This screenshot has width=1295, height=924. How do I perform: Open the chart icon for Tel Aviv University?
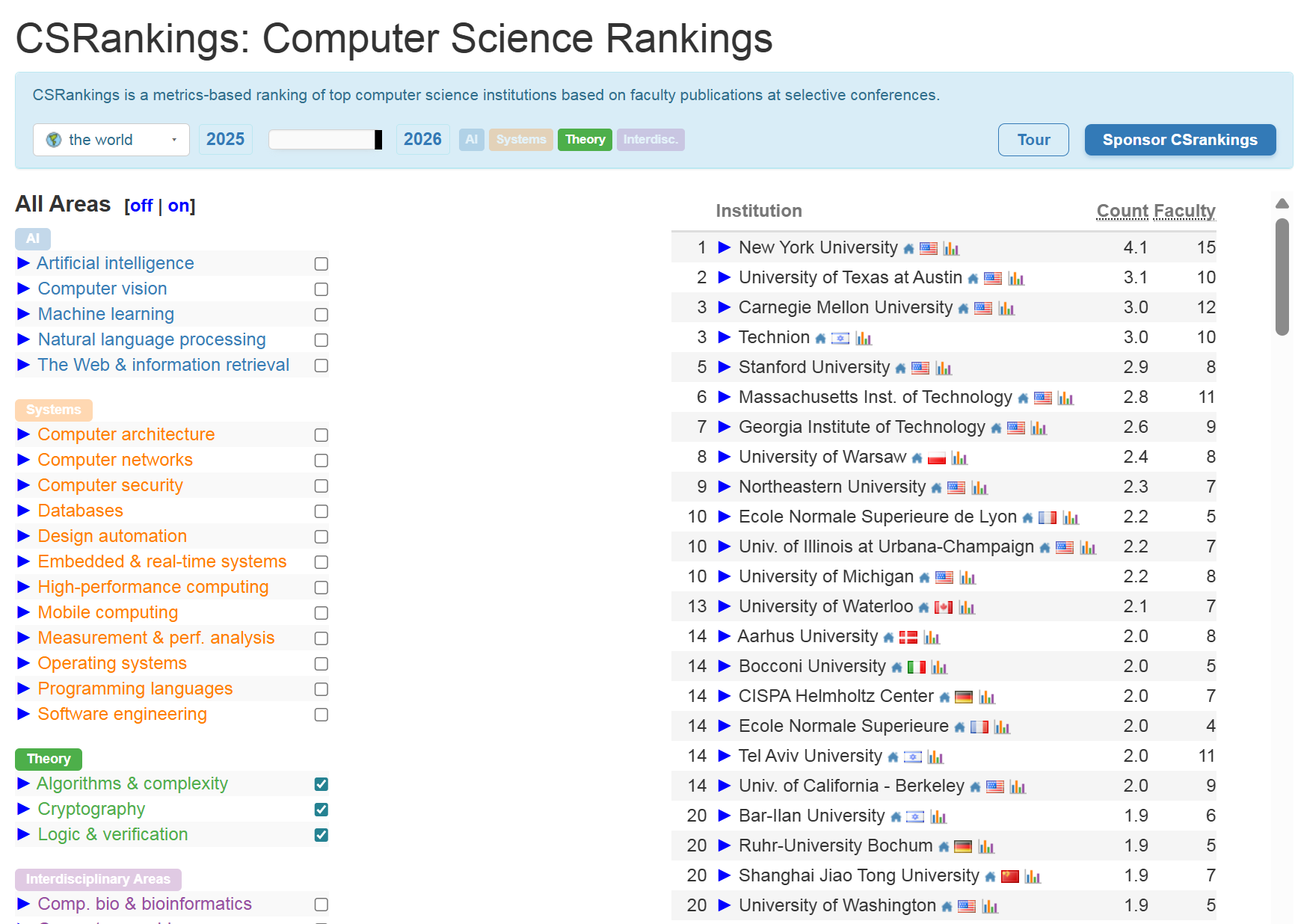pos(935,757)
